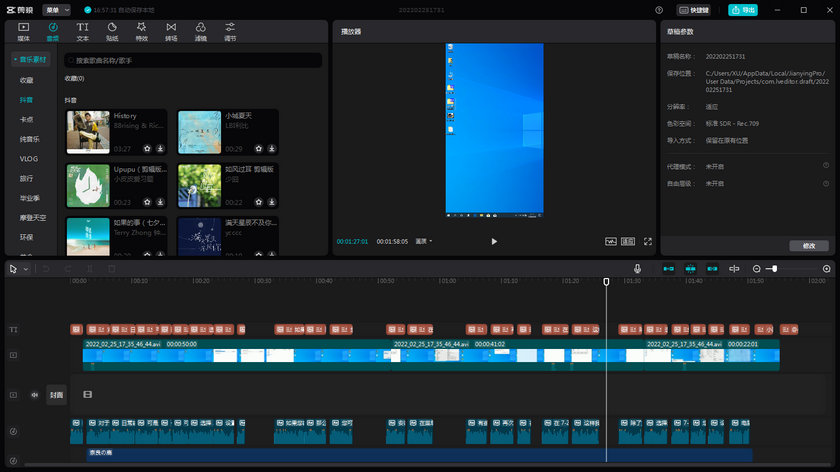Download the History song
This screenshot has height=472, width=840.
coord(160,147)
